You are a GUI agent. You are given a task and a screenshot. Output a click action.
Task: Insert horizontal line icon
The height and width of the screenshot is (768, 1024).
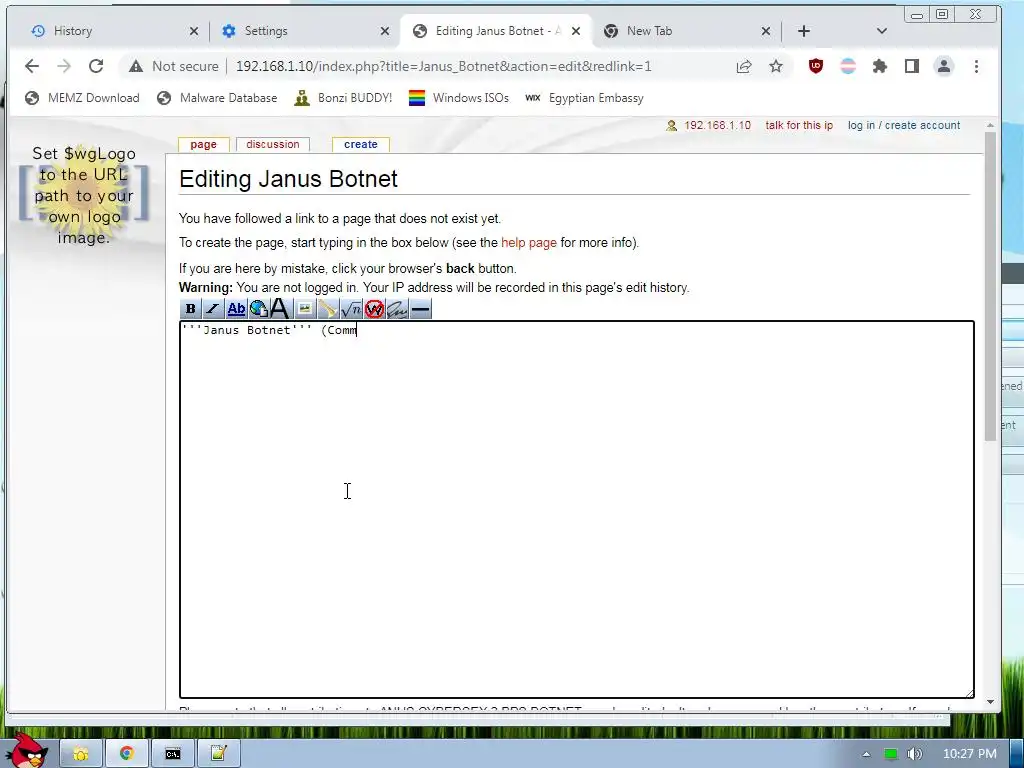click(x=421, y=309)
